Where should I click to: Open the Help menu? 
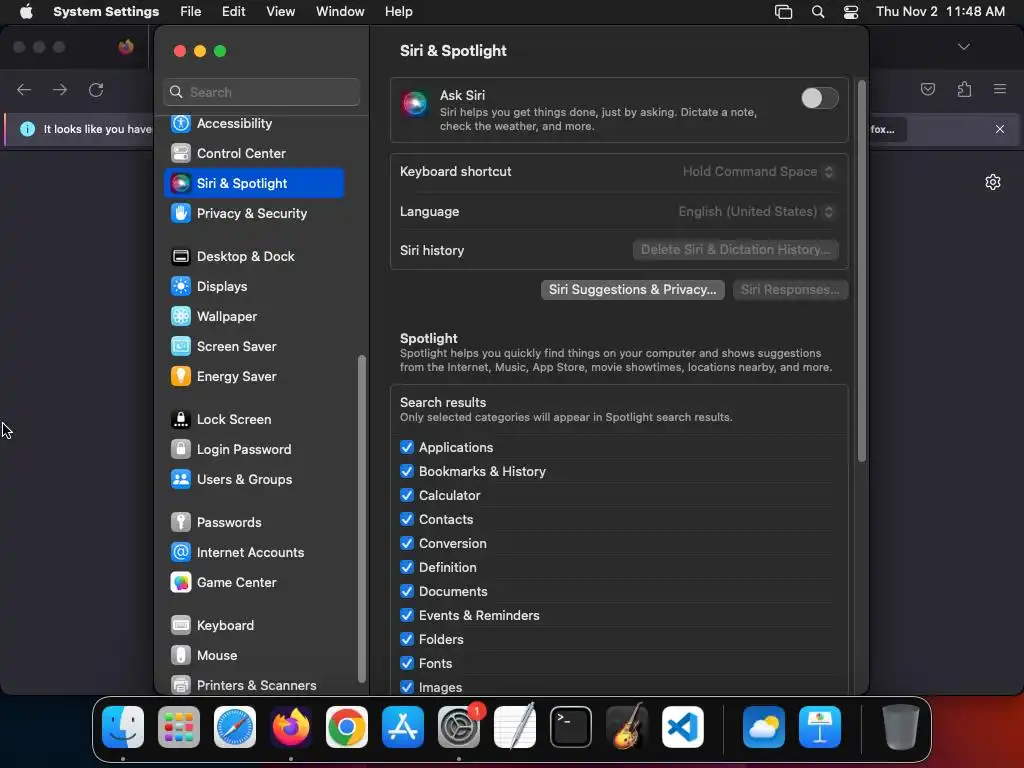398,12
